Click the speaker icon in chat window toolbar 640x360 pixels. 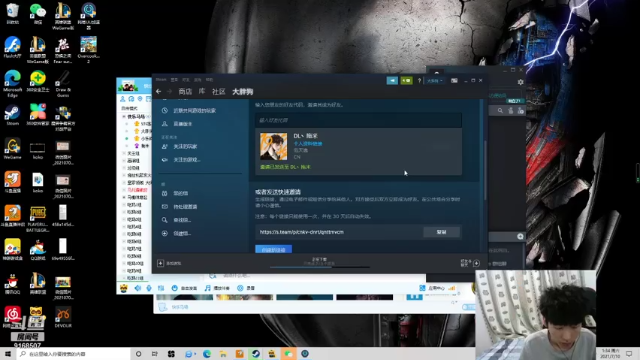138,288
